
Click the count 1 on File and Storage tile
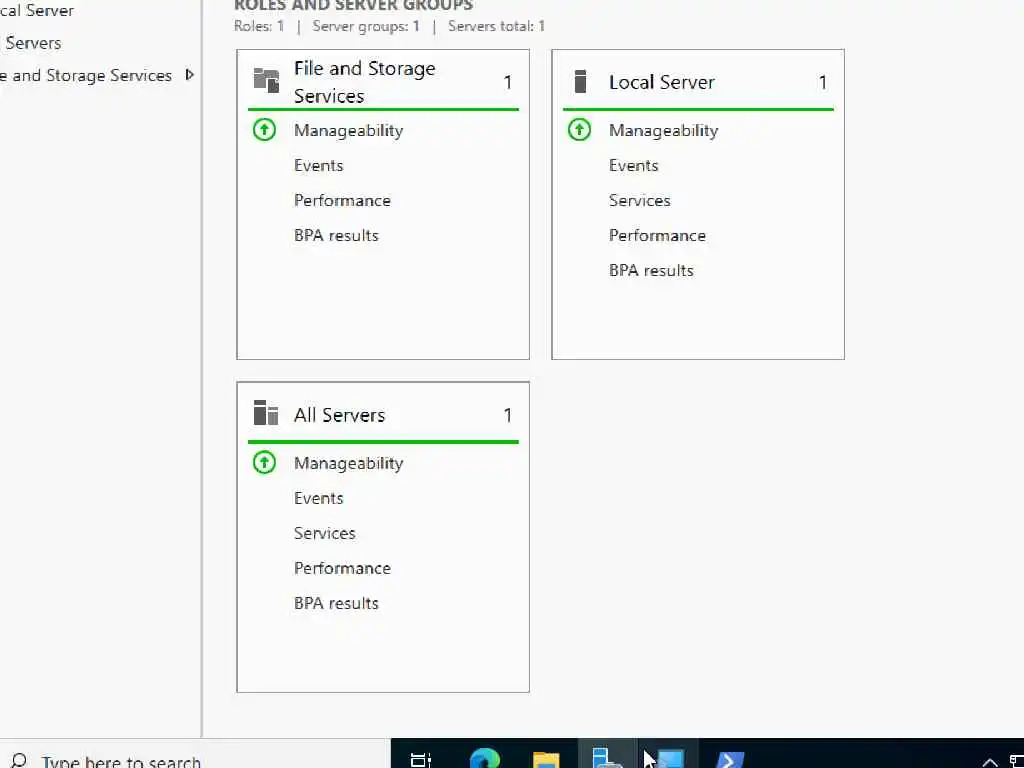pos(507,82)
